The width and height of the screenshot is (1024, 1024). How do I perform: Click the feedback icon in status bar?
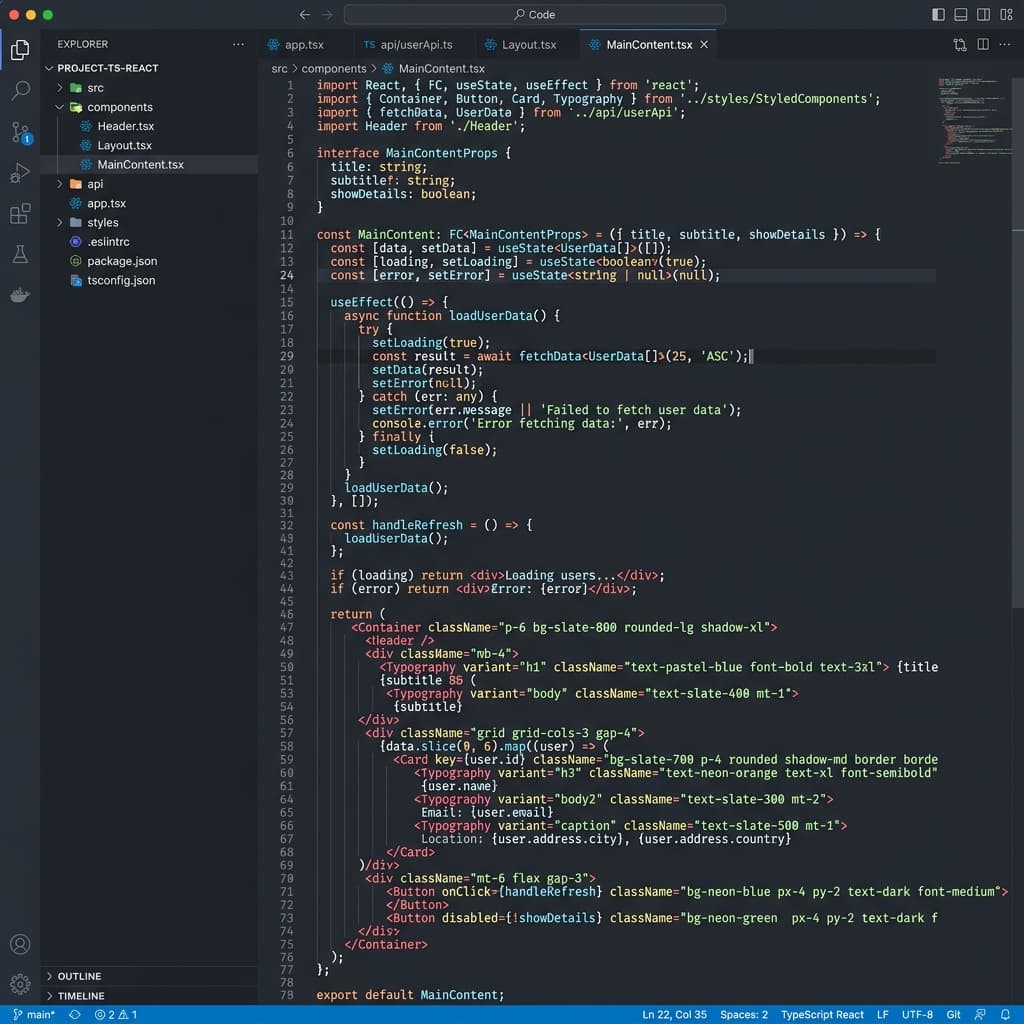(x=980, y=1014)
